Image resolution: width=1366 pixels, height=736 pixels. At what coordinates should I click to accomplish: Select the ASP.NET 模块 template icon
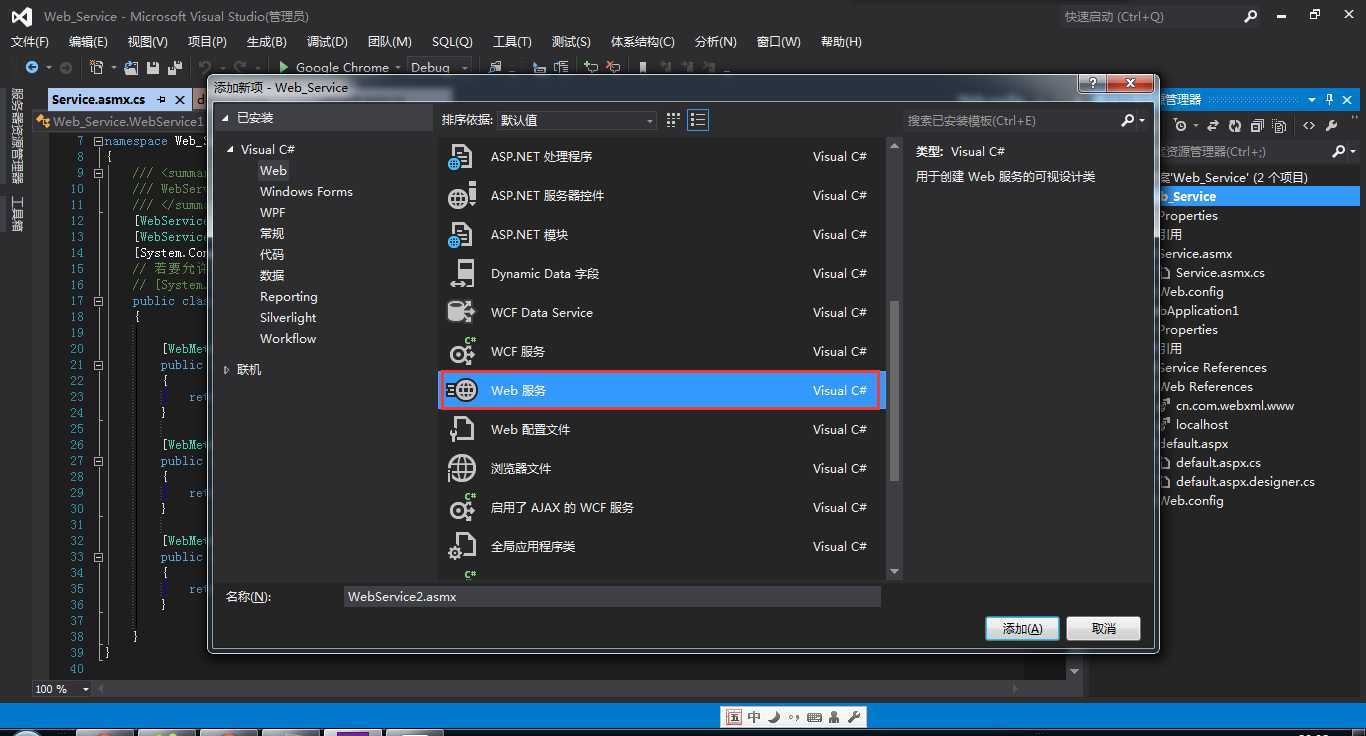(461, 235)
